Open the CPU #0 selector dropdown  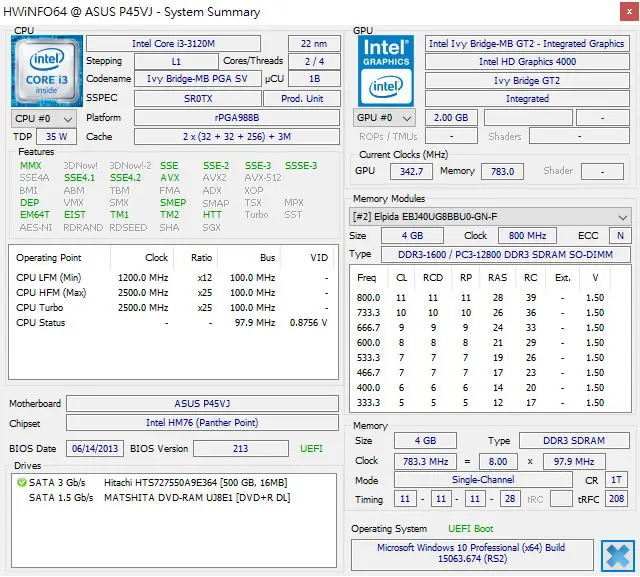44,119
